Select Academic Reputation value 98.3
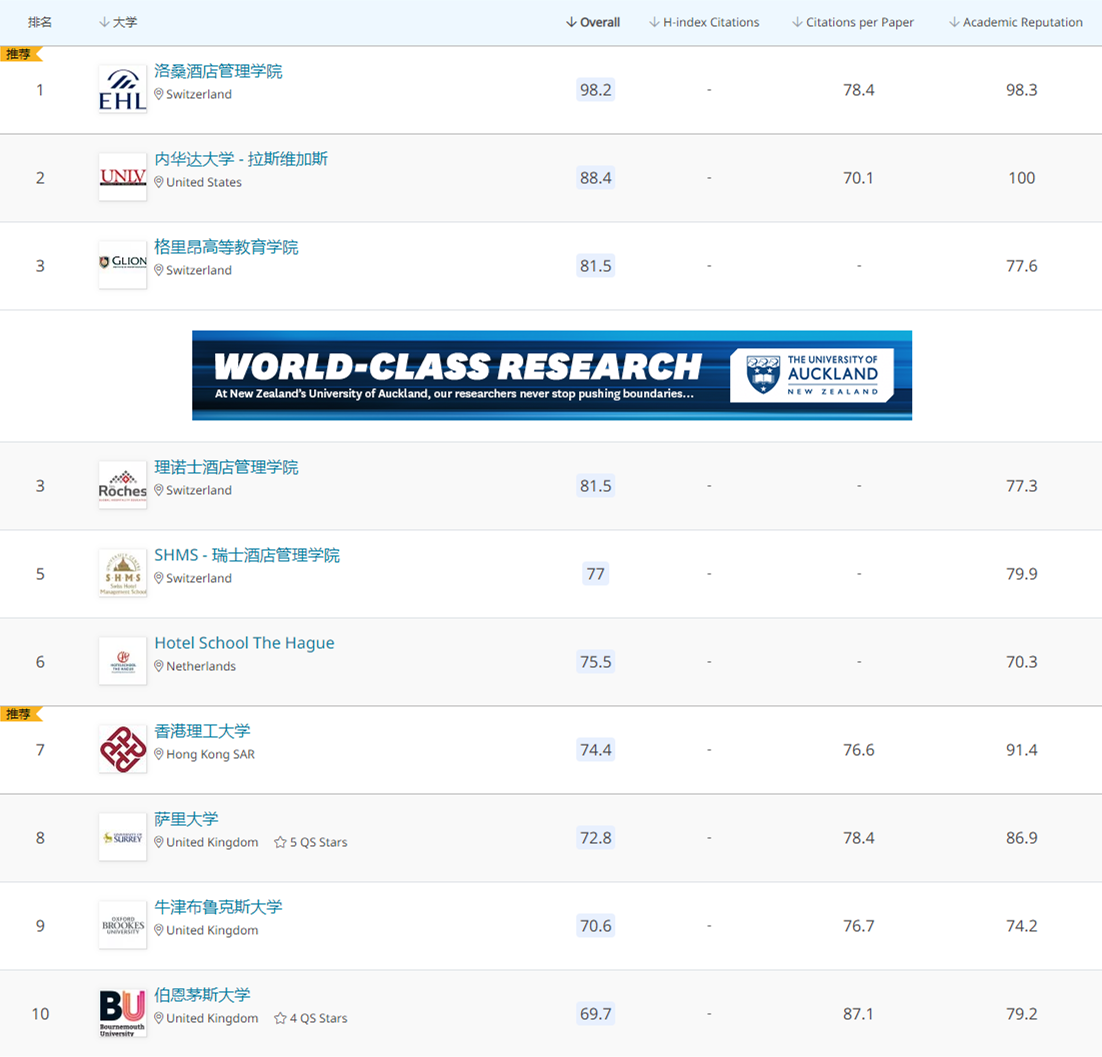The width and height of the screenshot is (1102, 1057). click(x=1021, y=89)
